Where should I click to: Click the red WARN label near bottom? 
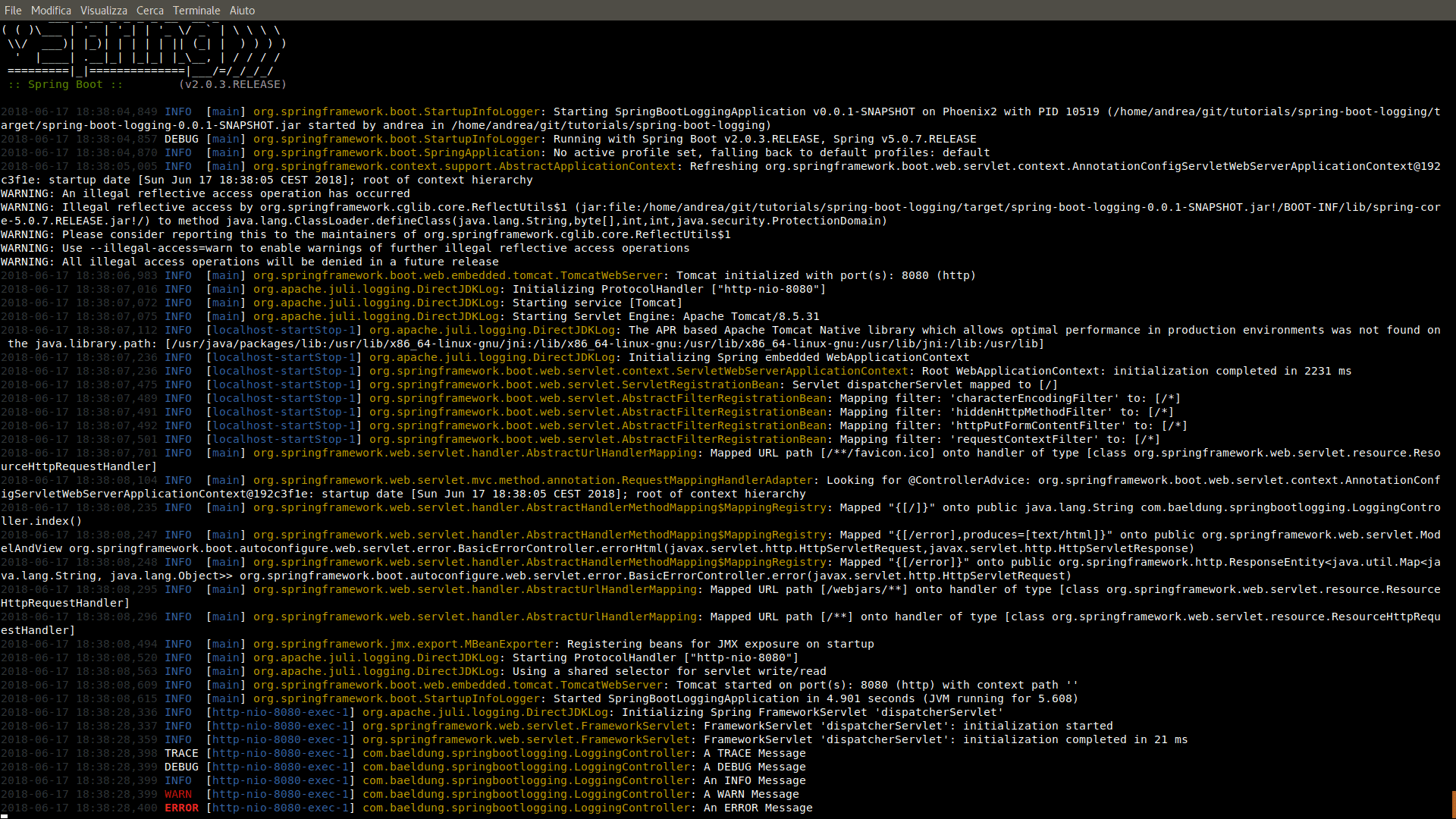point(178,794)
